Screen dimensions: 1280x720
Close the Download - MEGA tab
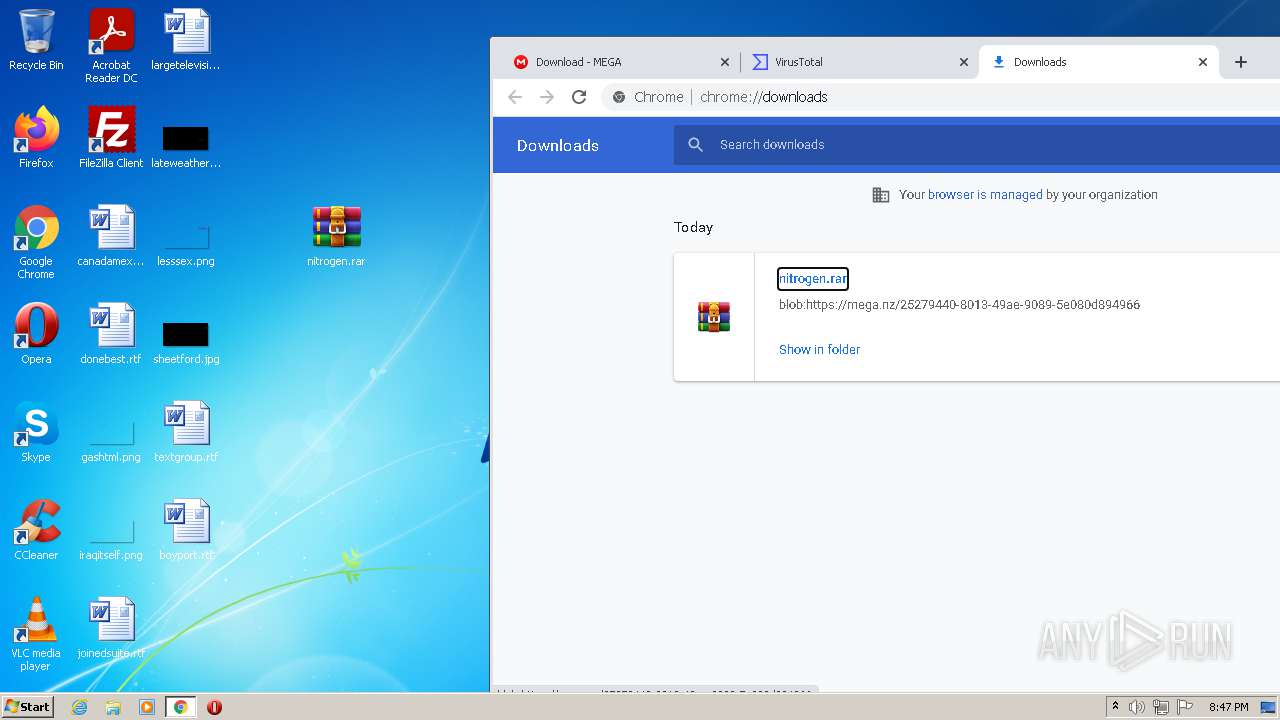tap(725, 62)
